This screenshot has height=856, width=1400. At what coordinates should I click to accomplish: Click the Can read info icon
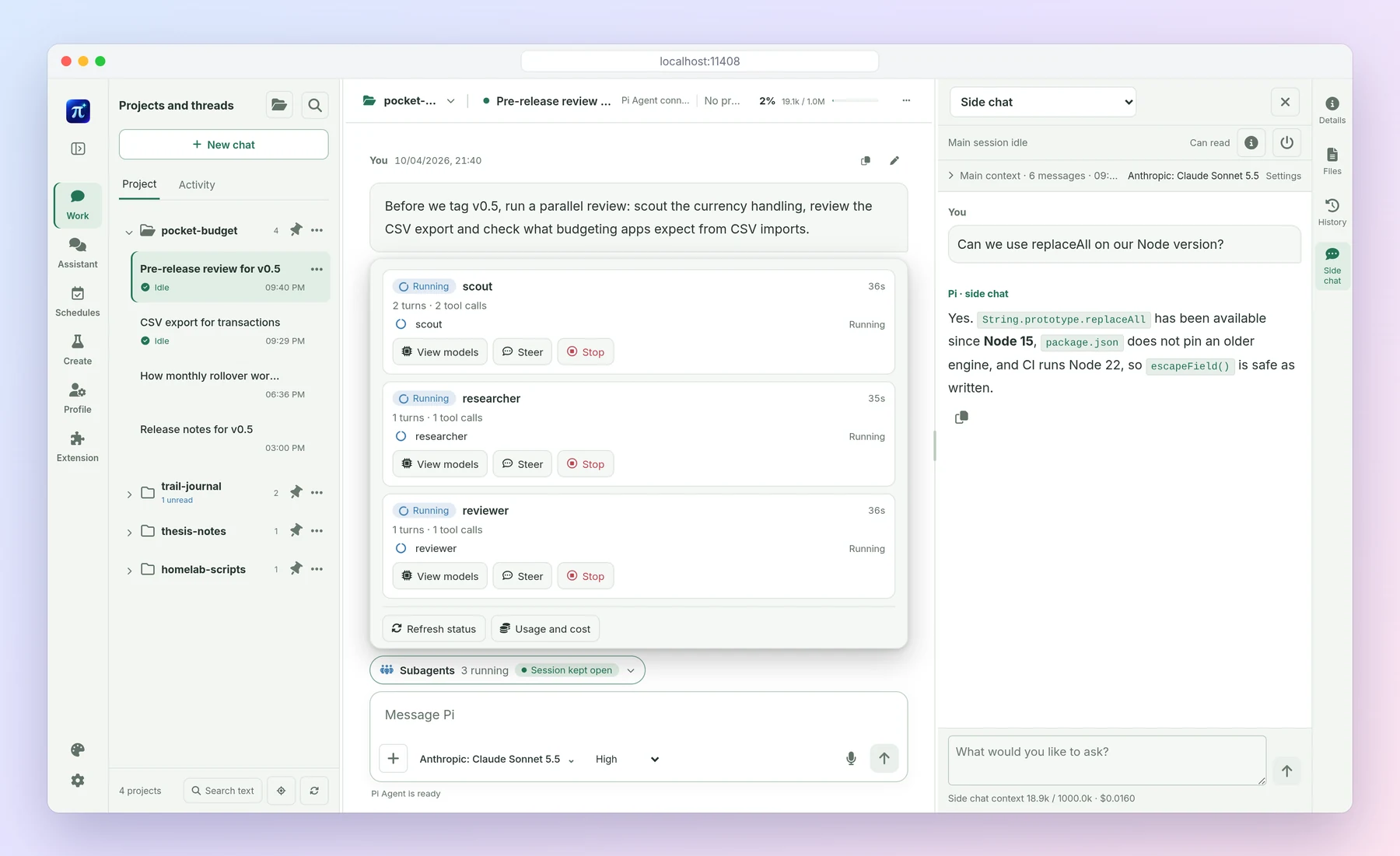[x=1251, y=142]
